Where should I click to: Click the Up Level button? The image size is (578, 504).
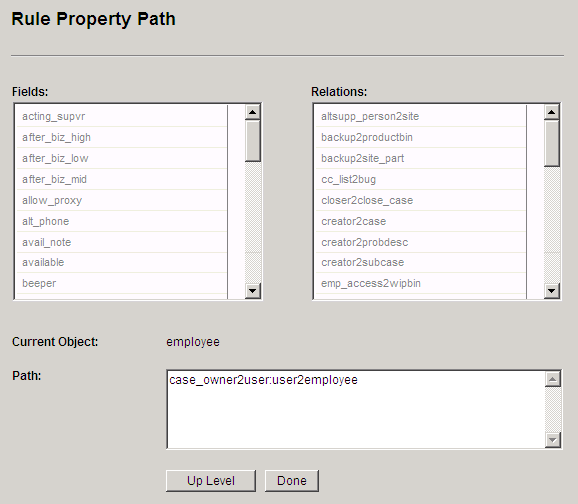[211, 481]
